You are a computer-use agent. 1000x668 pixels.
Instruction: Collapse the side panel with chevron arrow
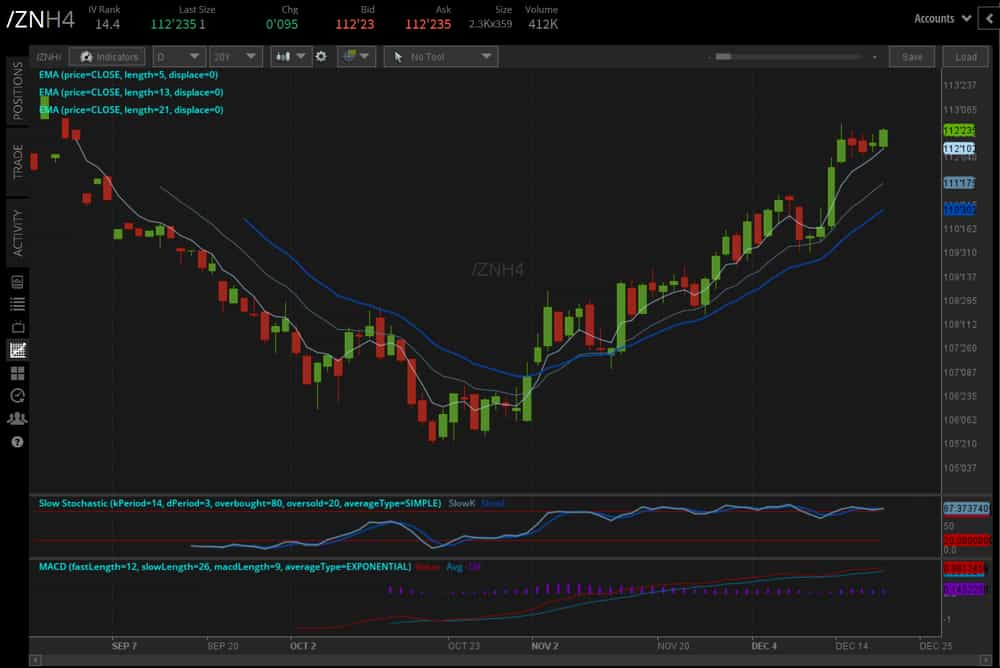click(990, 19)
